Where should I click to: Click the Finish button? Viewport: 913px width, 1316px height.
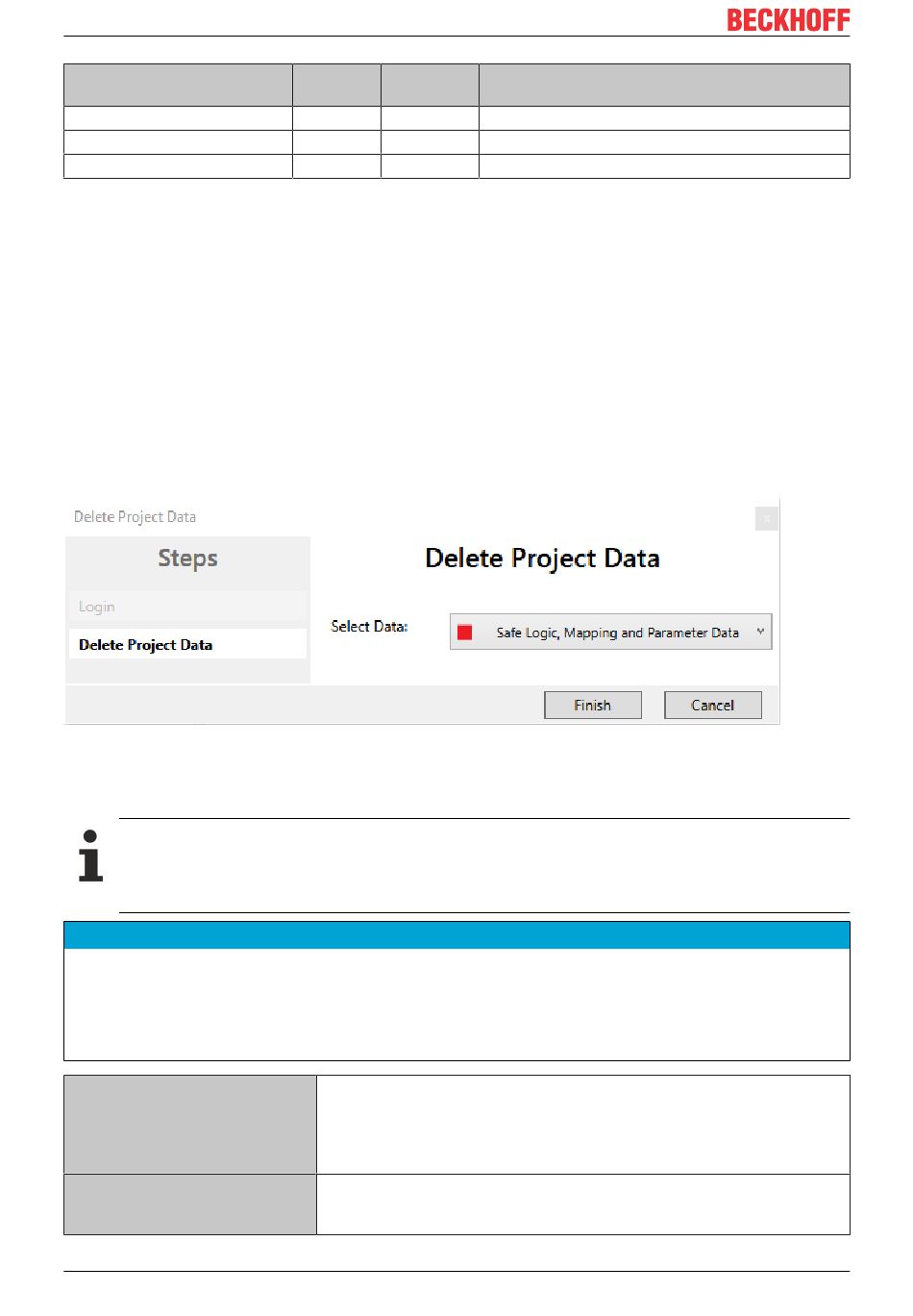click(x=593, y=705)
